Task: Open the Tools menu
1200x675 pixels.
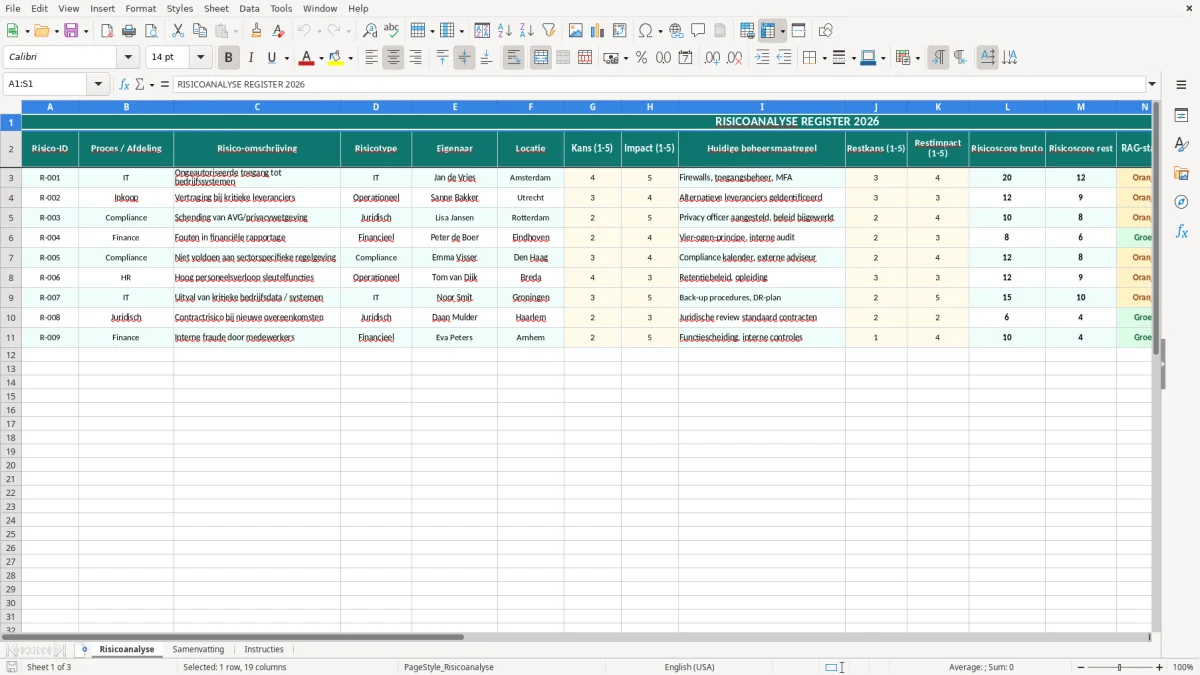Action: click(281, 8)
